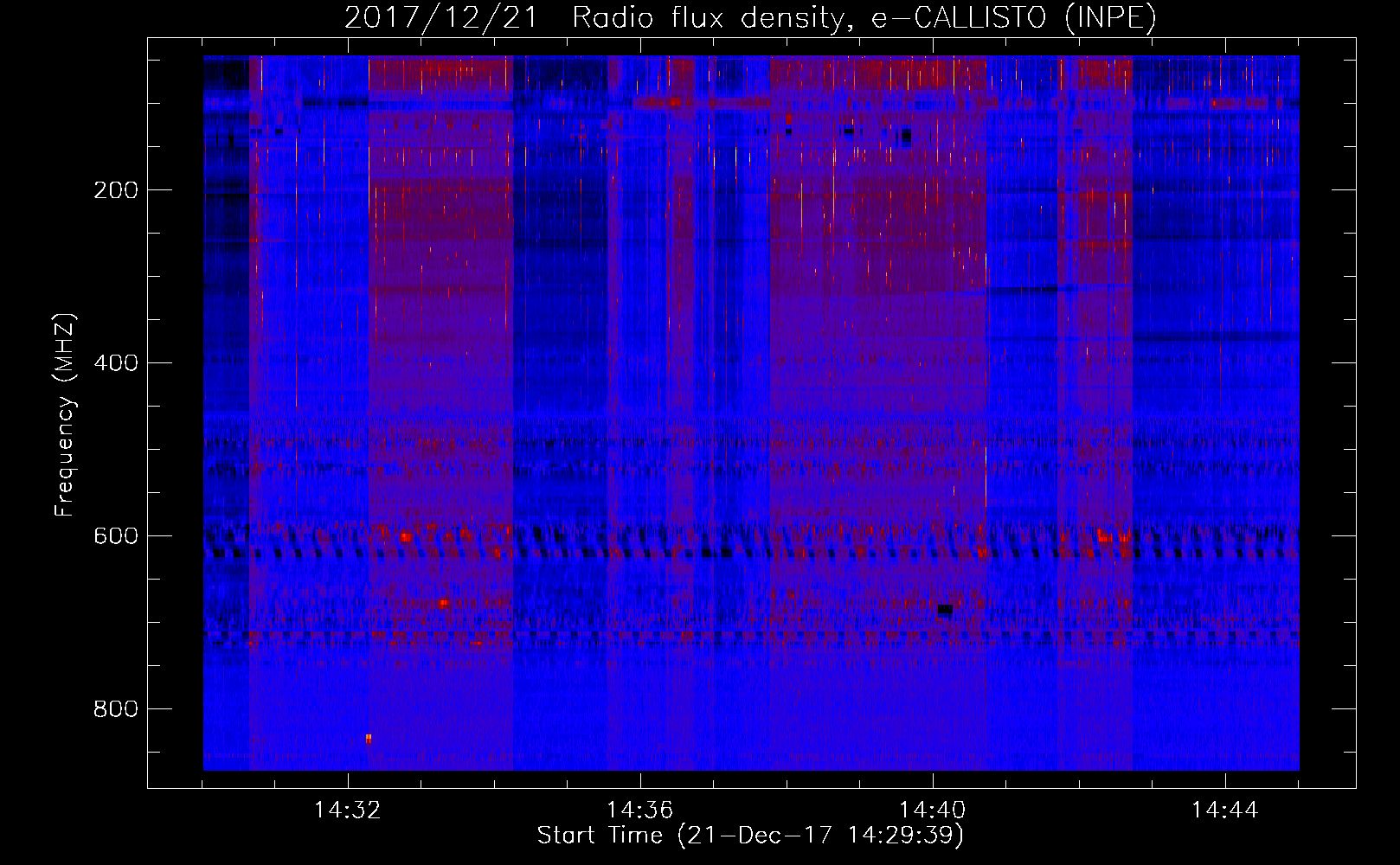The width and height of the screenshot is (1400, 865).
Task: Select the date '2017/12/21' in the title
Action: (441, 17)
